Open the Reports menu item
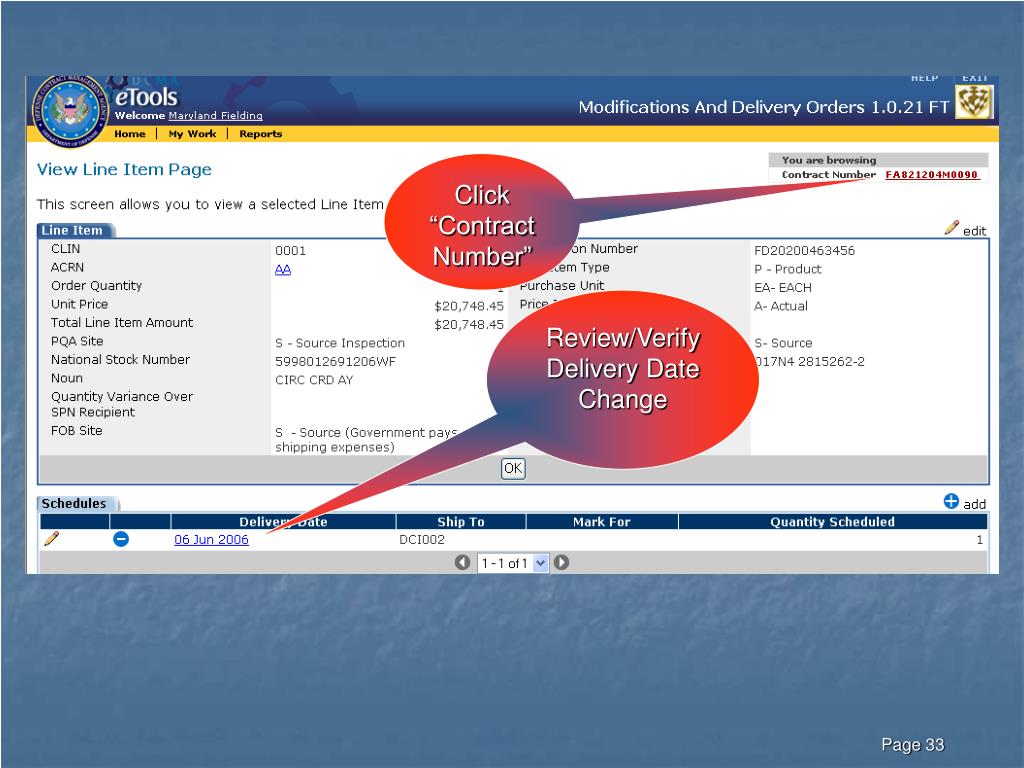This screenshot has height=768, width=1024. click(260, 134)
